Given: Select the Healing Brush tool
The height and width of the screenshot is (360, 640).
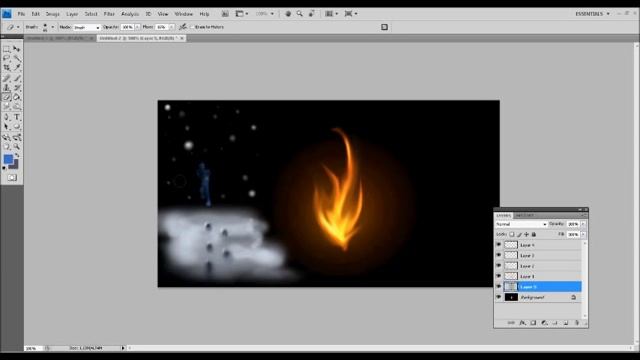Looking at the screenshot, I should pos(7,78).
